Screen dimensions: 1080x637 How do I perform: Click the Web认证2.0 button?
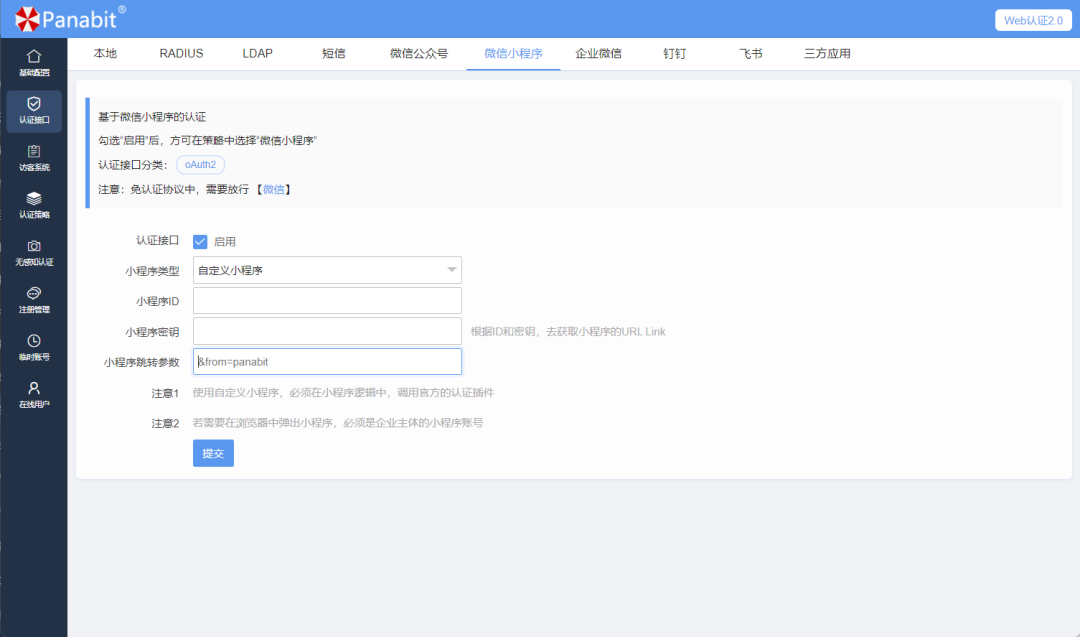pos(1033,19)
